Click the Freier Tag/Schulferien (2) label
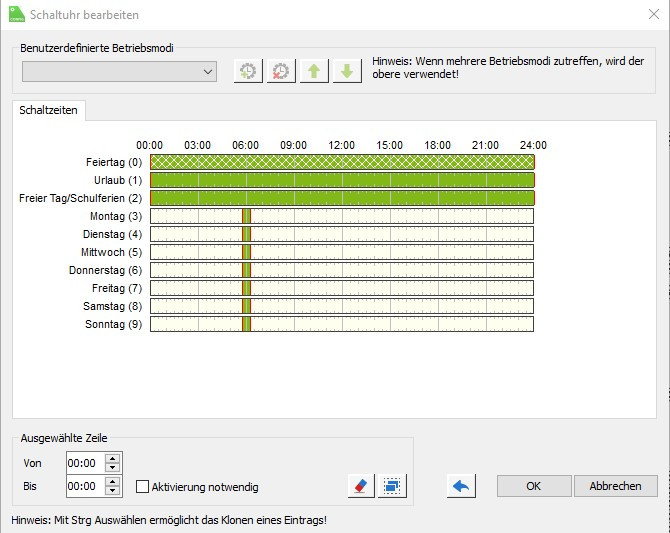Screen dimensions: 670x533 coord(80,198)
